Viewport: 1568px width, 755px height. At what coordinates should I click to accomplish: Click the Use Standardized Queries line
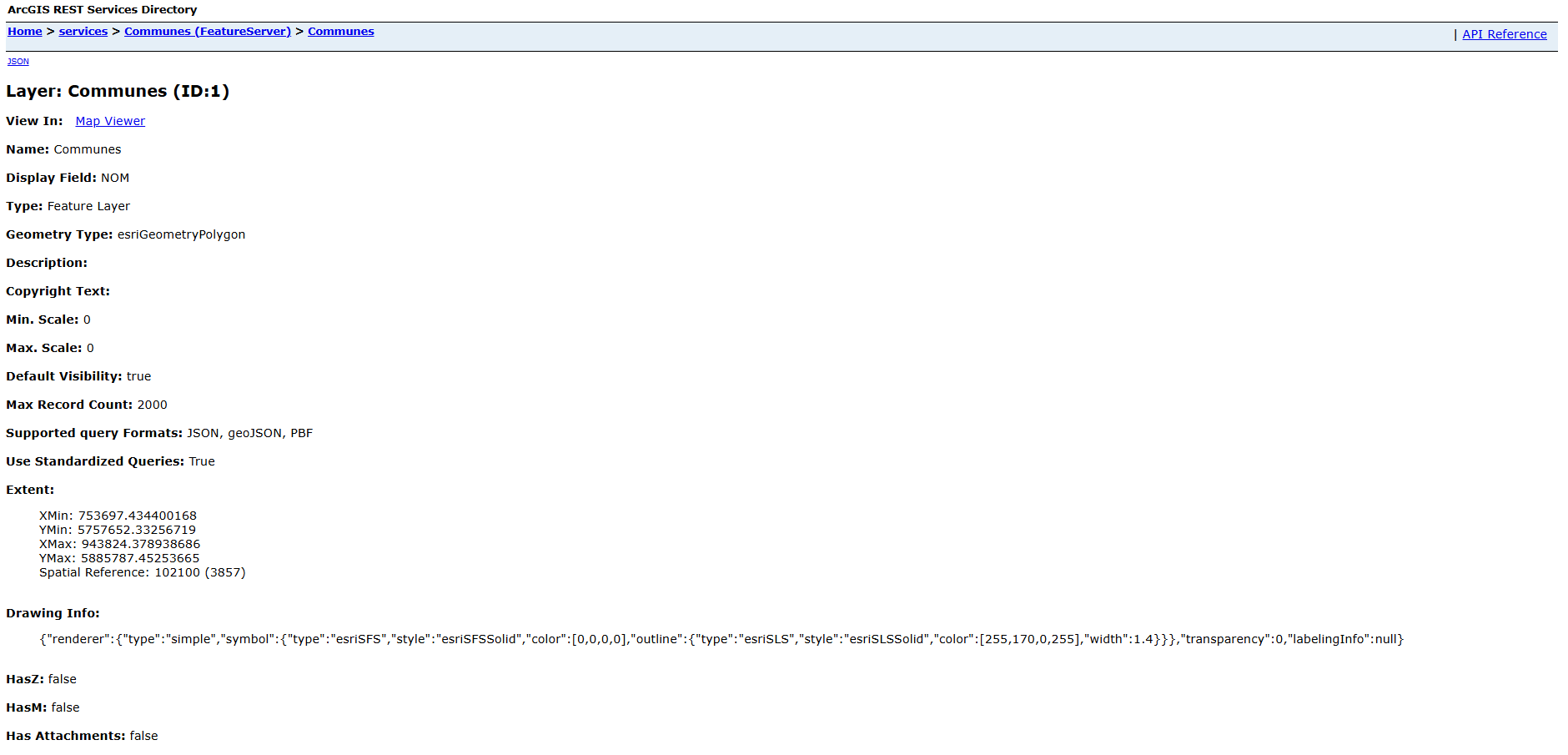pos(110,461)
